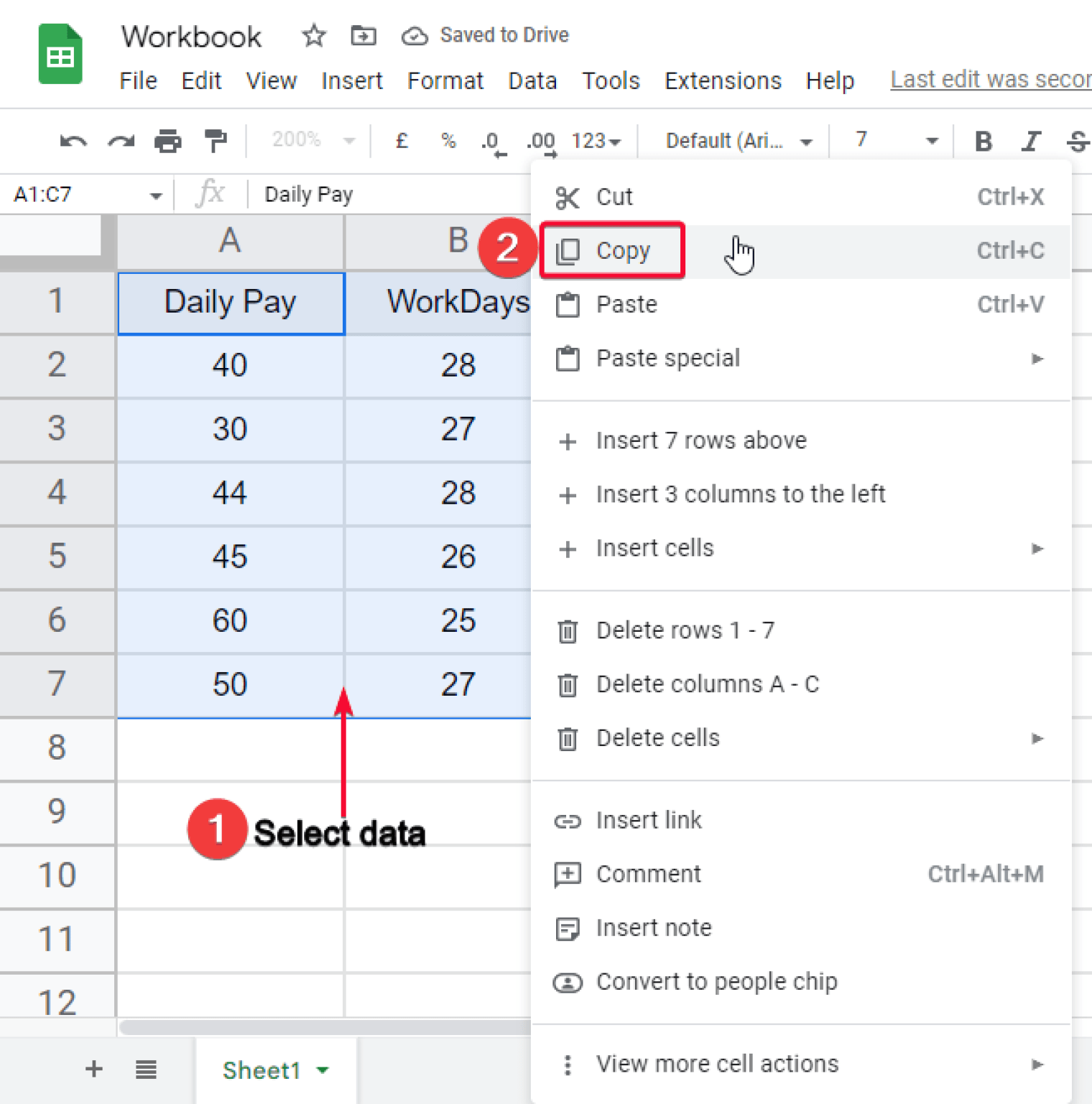The height and width of the screenshot is (1104, 1092).
Task: Click the Move to folder icon
Action: coord(363,35)
